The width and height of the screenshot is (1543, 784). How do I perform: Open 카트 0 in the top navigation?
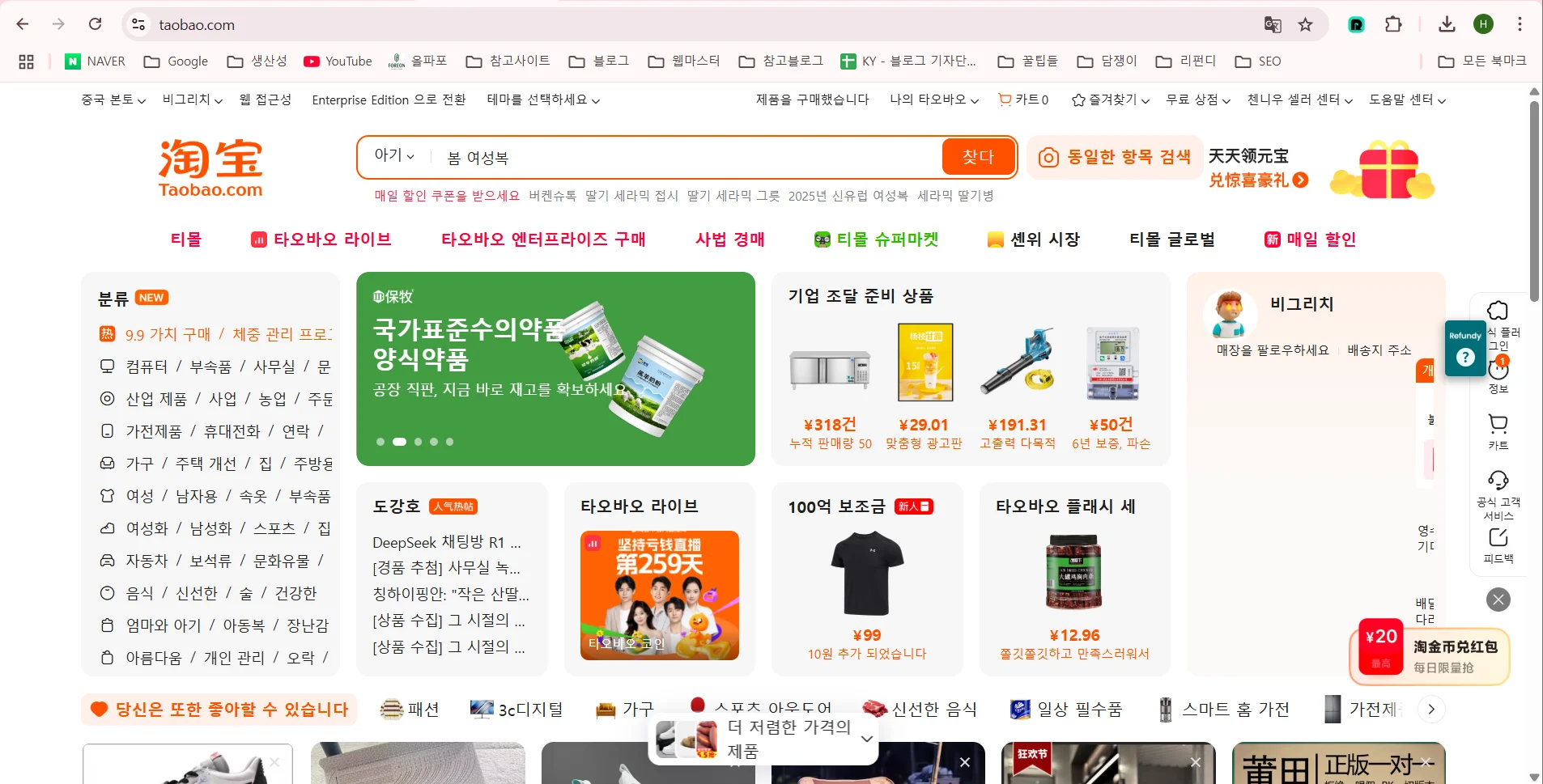pyautogui.click(x=1023, y=100)
